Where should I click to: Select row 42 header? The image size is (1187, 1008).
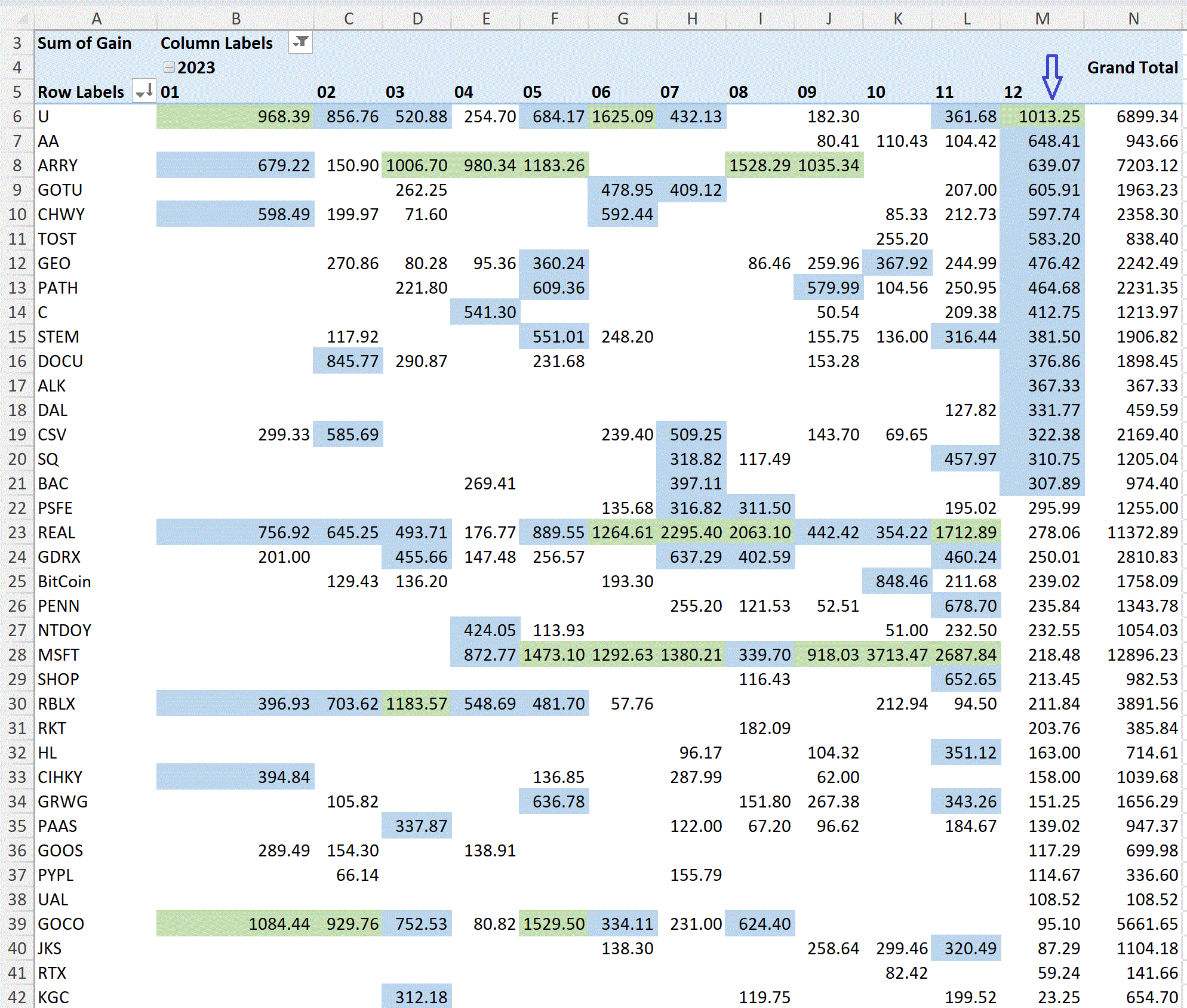17,997
